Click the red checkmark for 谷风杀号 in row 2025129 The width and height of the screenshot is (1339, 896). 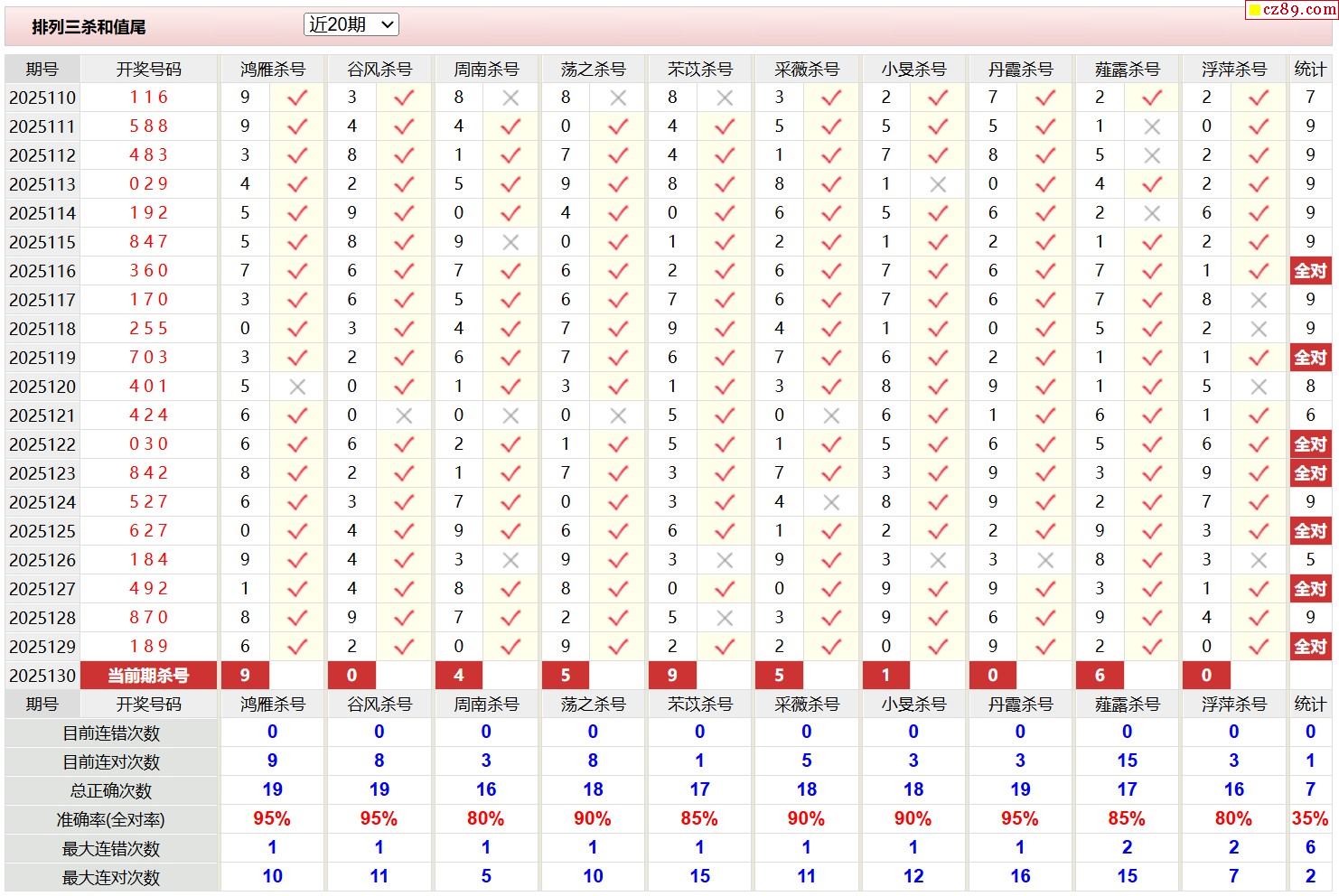point(404,647)
